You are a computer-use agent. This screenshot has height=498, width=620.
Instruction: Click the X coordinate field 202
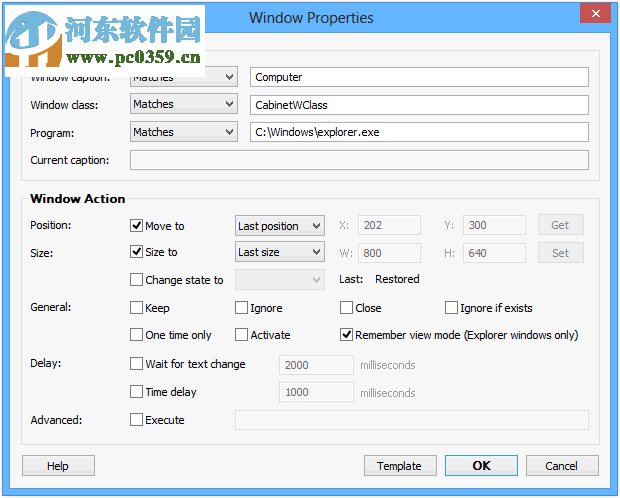tap(389, 225)
